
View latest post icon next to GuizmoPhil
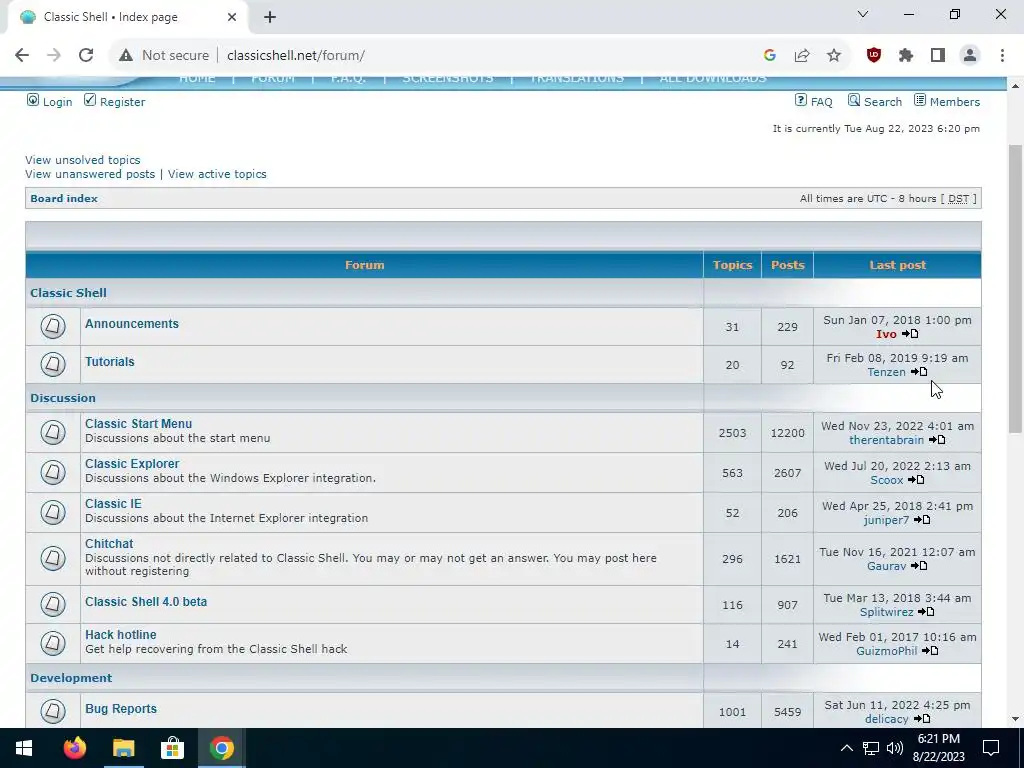coord(931,650)
